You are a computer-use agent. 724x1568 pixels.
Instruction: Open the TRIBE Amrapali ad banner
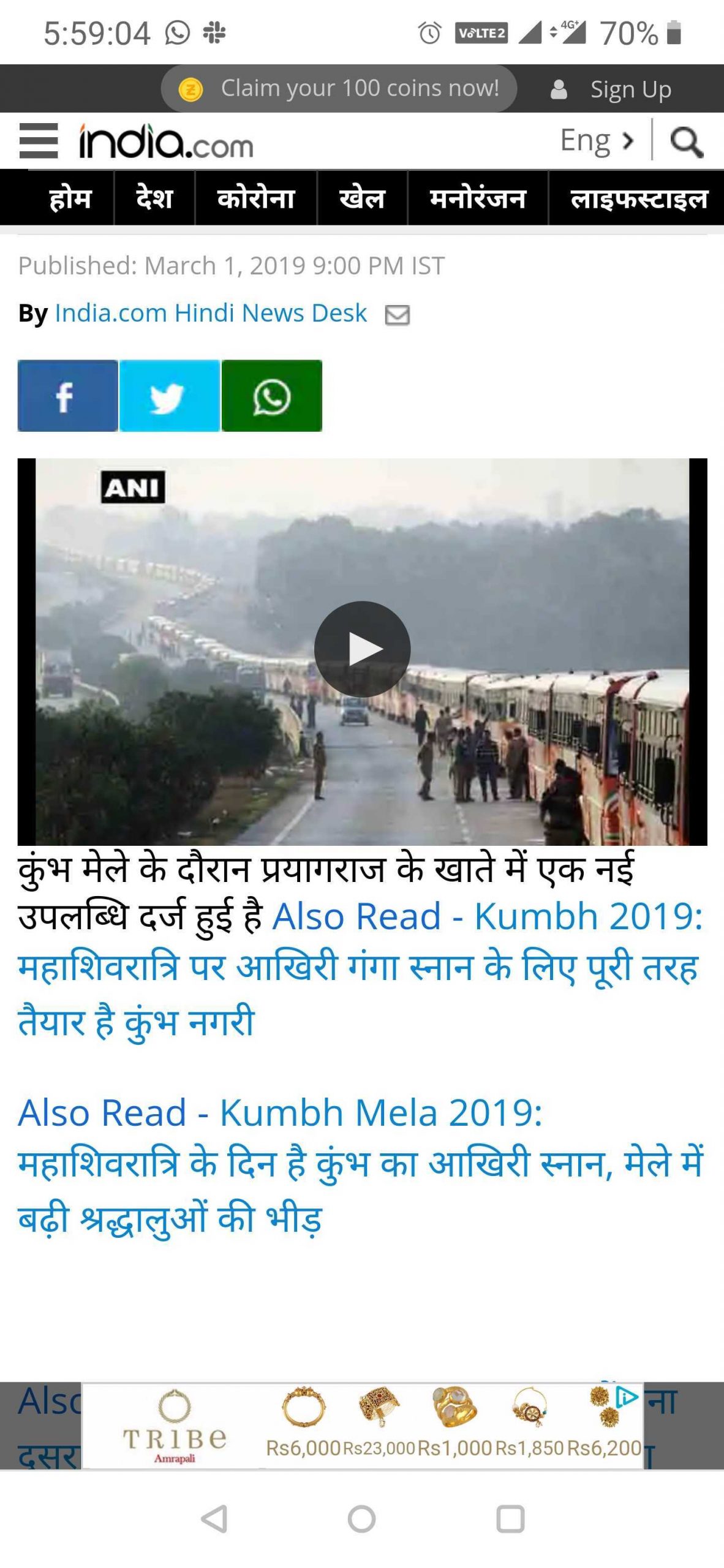coord(363,1426)
